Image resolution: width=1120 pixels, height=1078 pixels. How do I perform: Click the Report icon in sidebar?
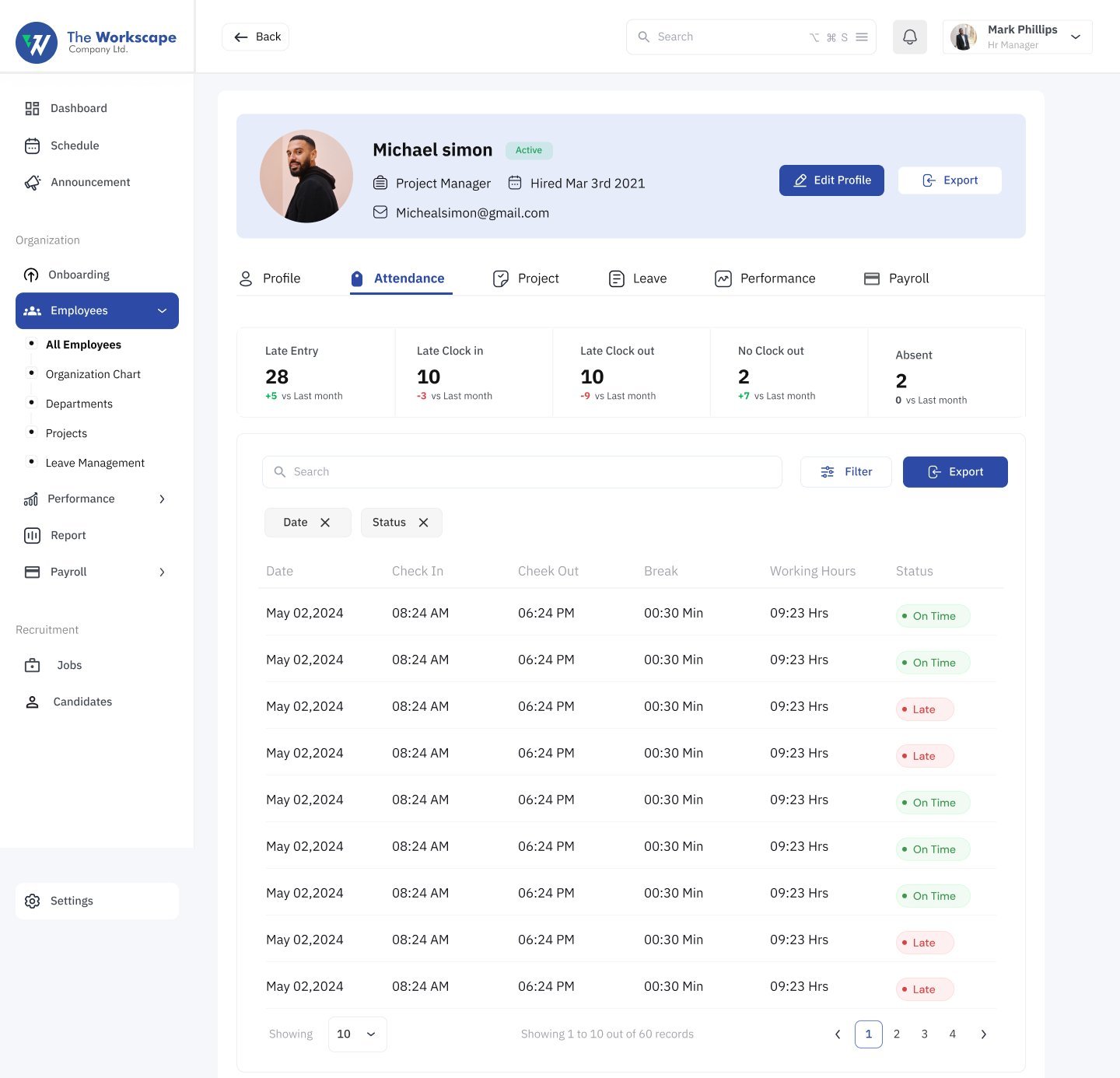pos(32,535)
